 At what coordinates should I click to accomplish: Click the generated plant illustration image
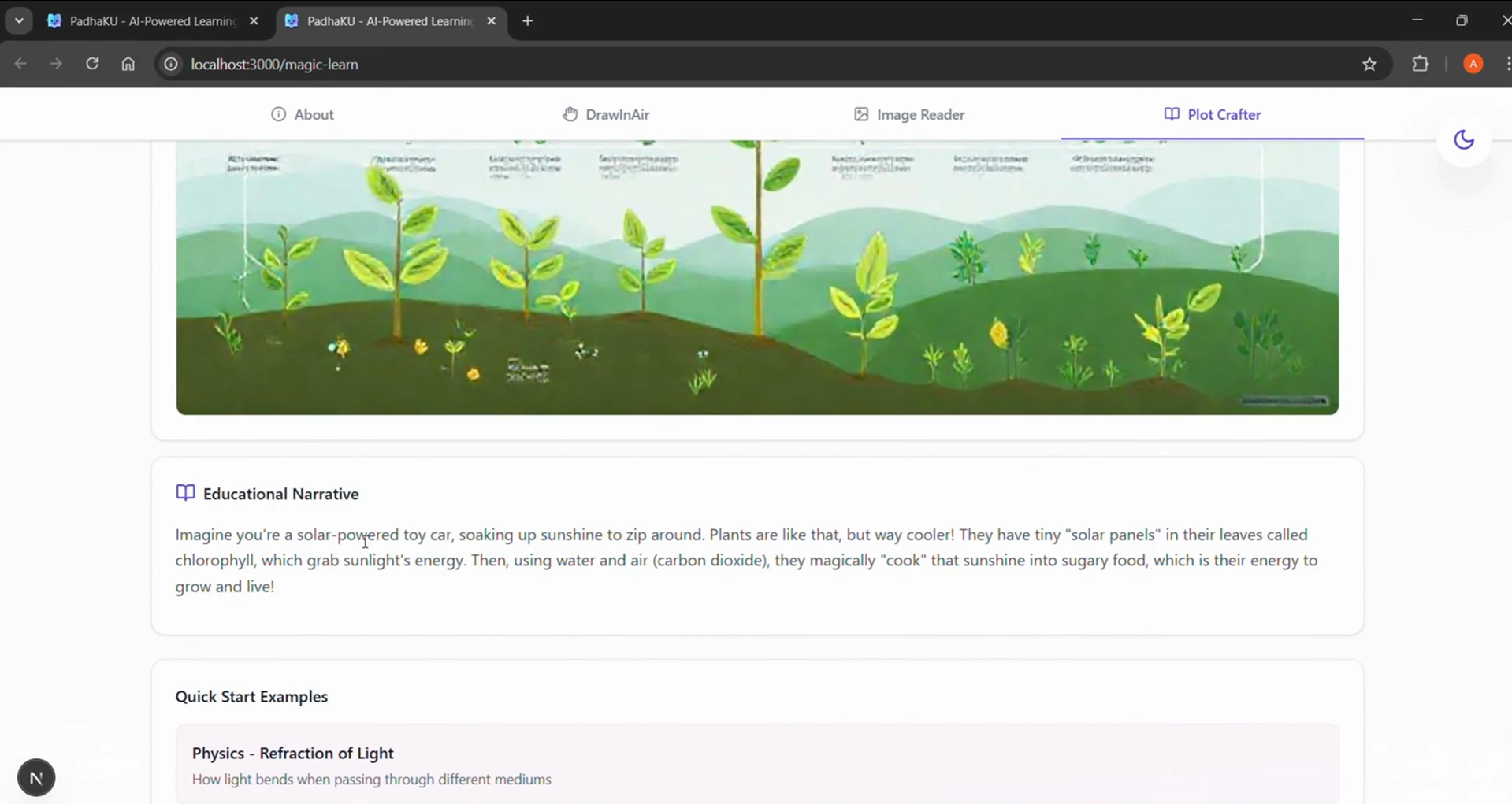[x=757, y=277]
